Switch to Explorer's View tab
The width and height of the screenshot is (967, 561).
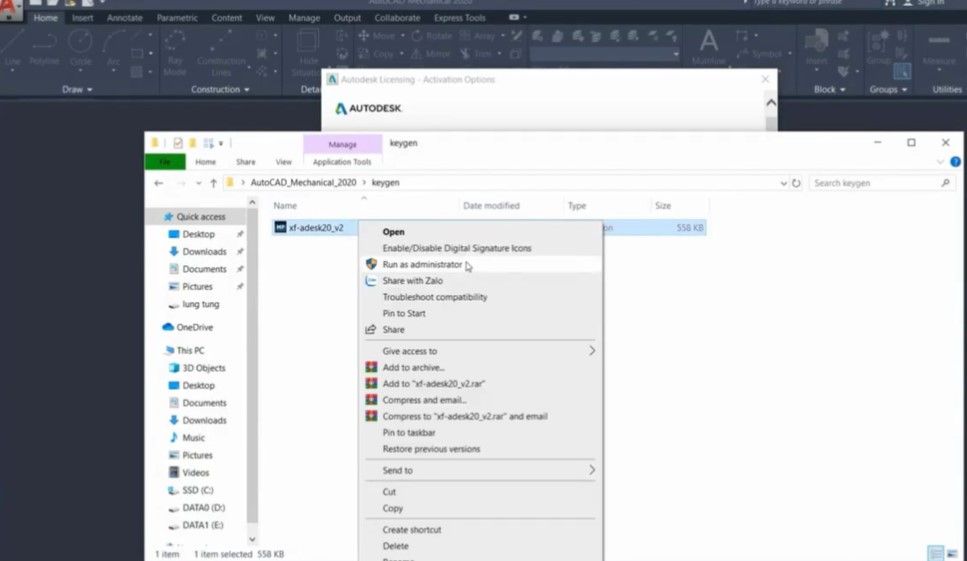pos(284,162)
